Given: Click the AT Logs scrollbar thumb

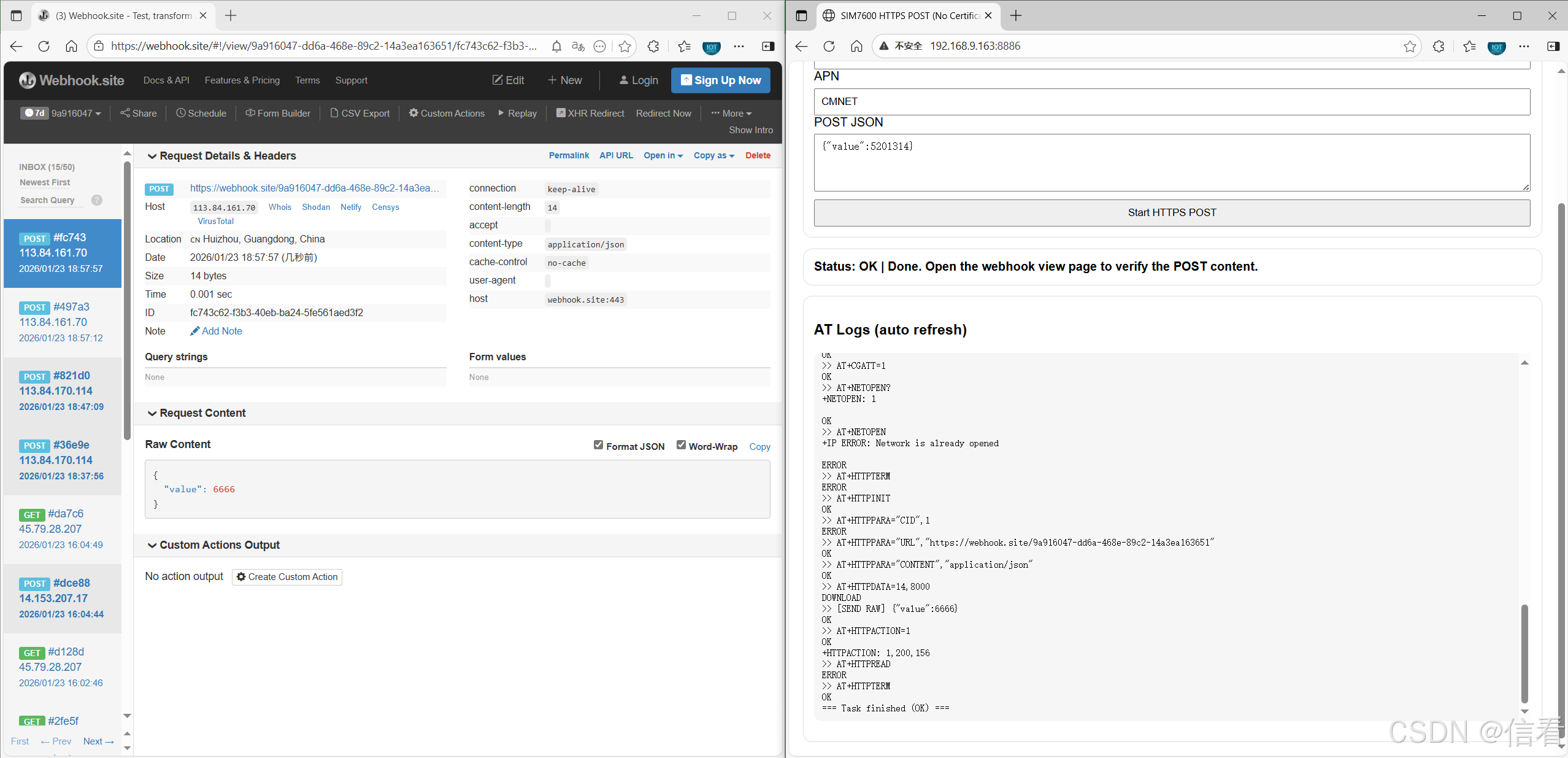Looking at the screenshot, I should pos(1524,654).
